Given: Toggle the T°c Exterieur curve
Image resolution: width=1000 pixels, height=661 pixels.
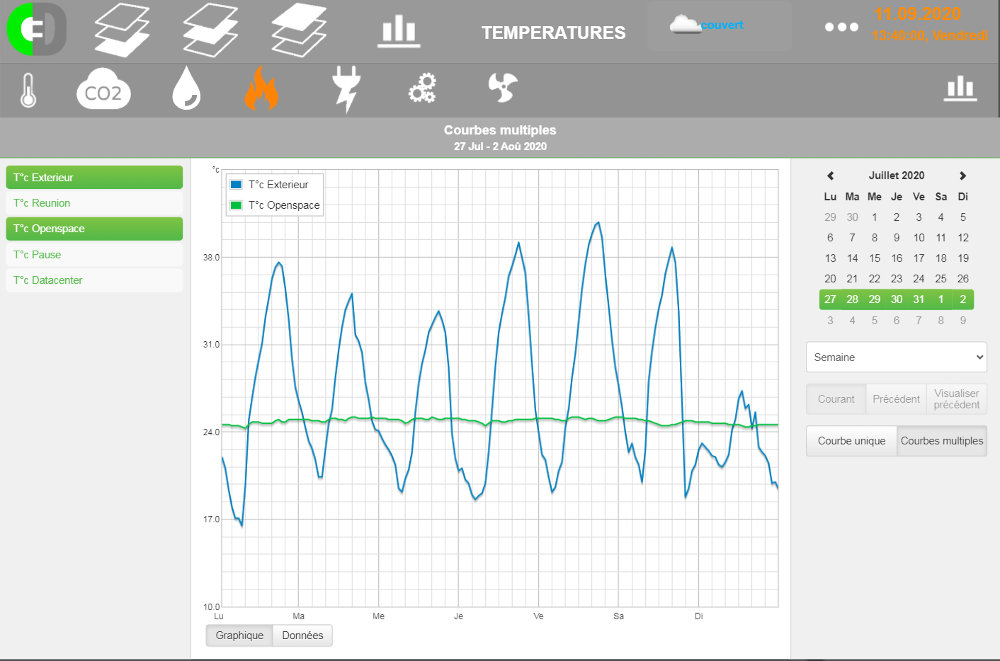Looking at the screenshot, I should click(94, 178).
